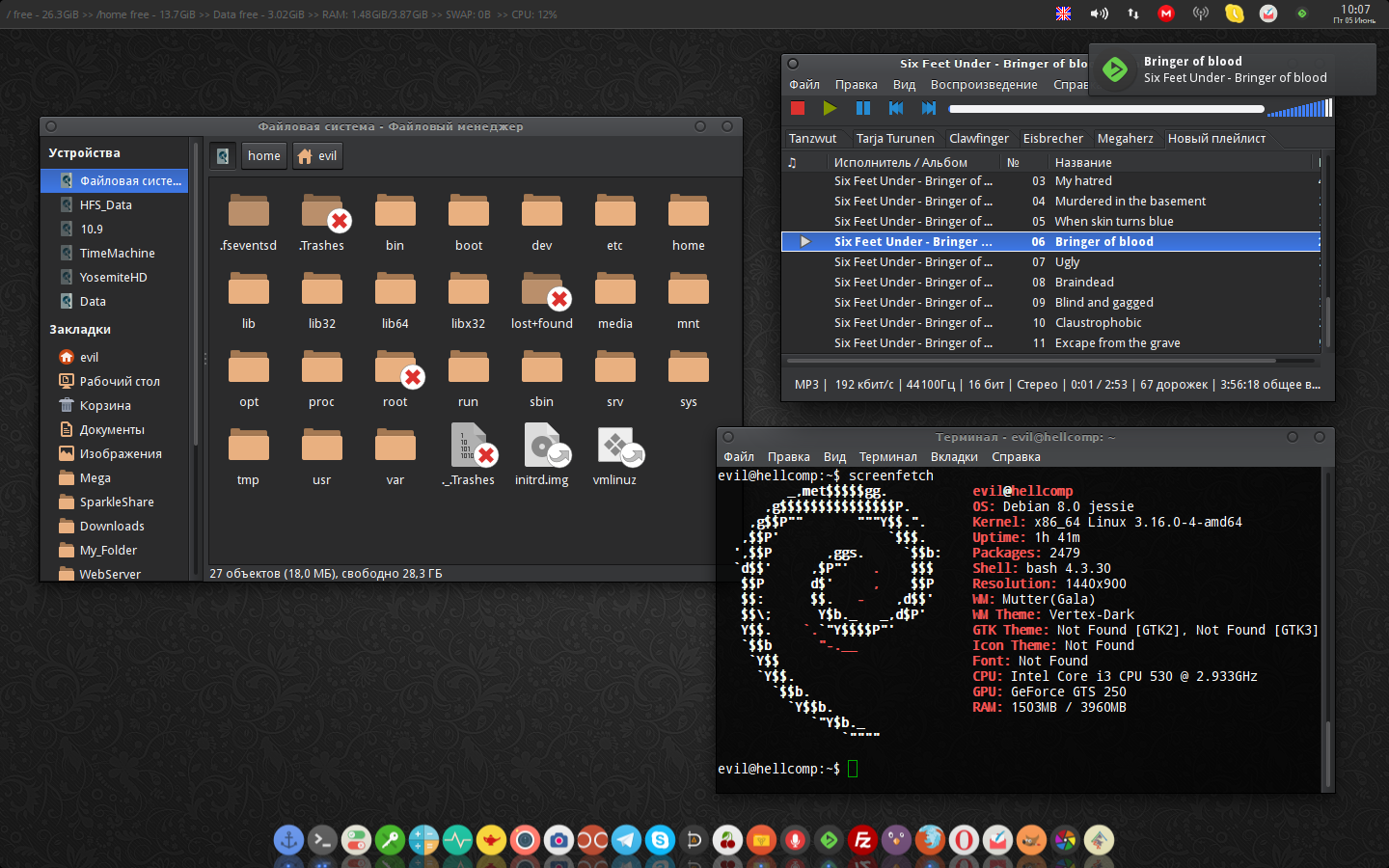
Task: Open the Новый плейлист tab
Action: click(1216, 138)
